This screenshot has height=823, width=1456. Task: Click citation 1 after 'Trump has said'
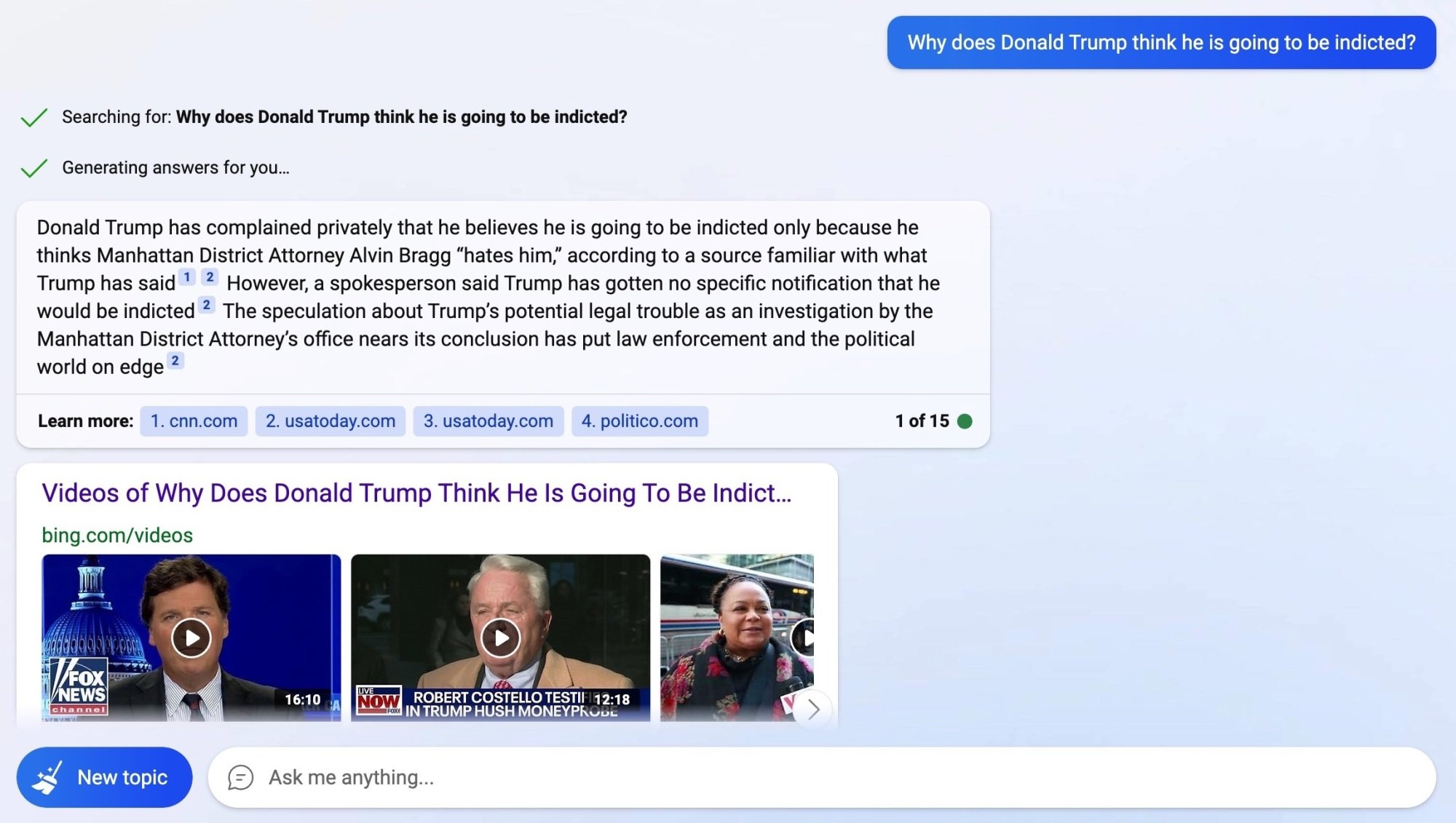(x=187, y=277)
